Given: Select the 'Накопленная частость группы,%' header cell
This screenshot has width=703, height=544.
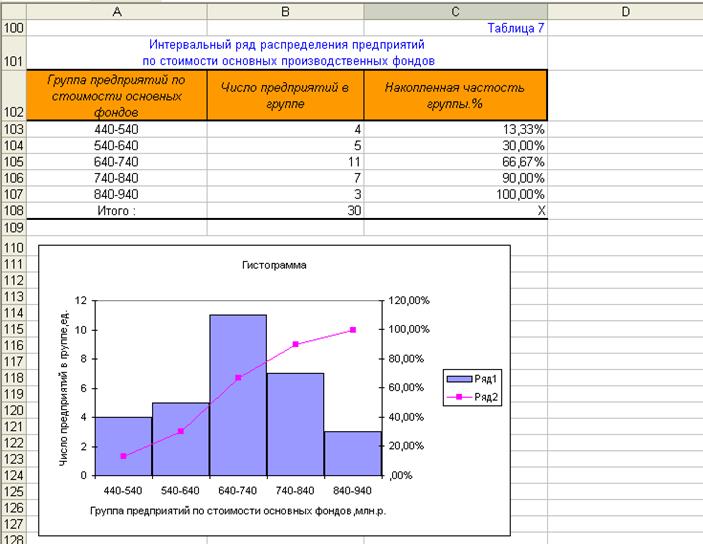Looking at the screenshot, I should tap(455, 95).
